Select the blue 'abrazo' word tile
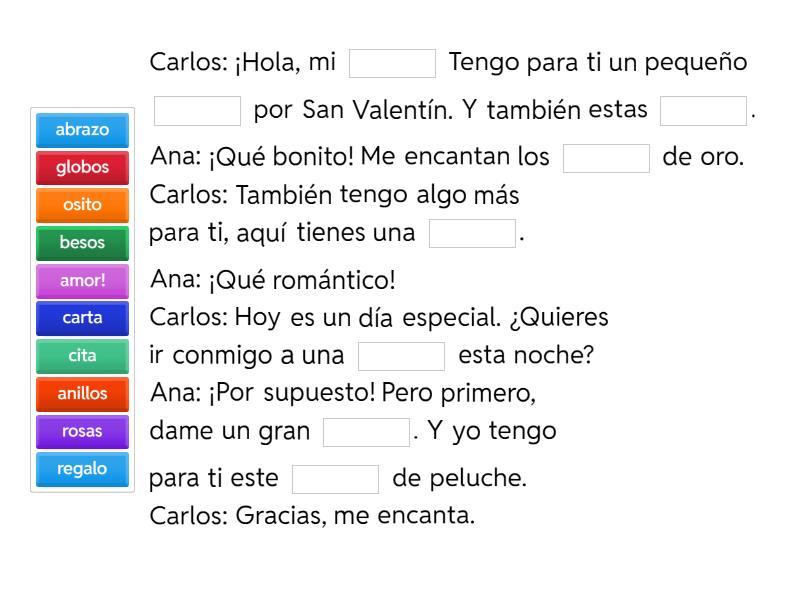 82,130
